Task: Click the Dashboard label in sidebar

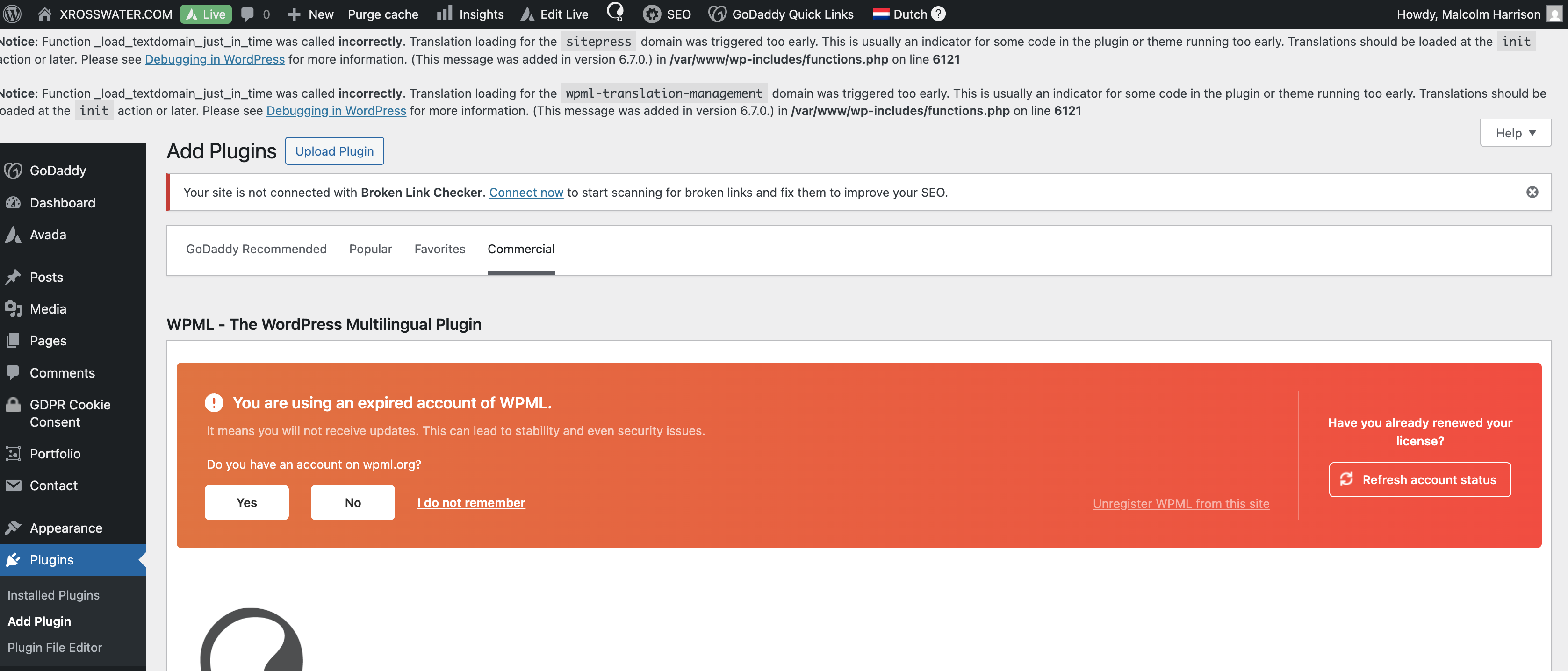Action: (x=63, y=203)
